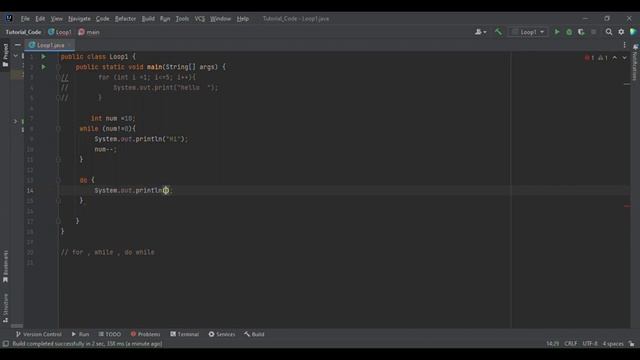Fold the commented for-loop block

[x=58, y=77]
